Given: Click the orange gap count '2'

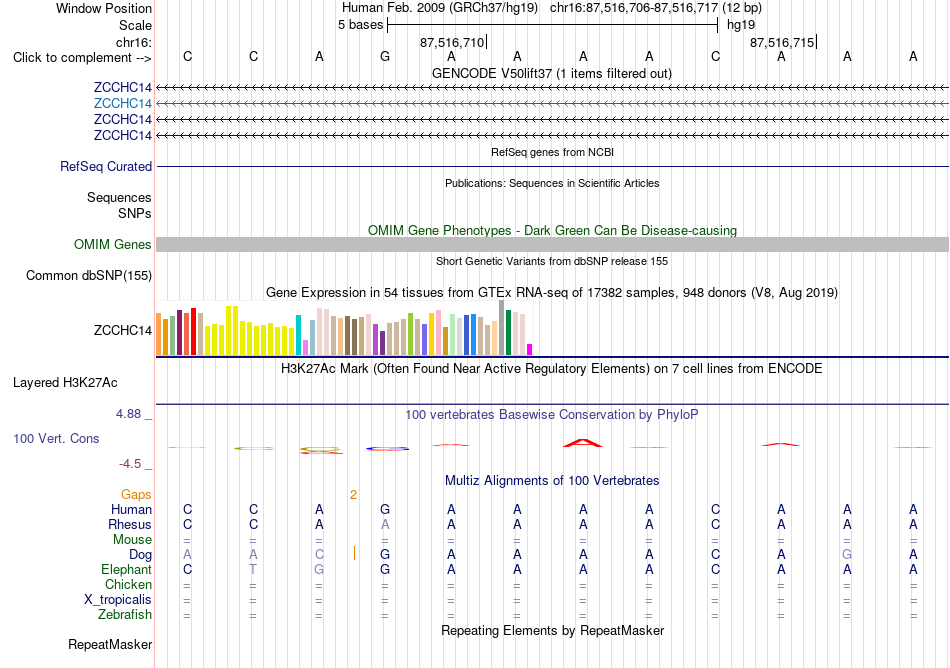Looking at the screenshot, I should 353,495.
